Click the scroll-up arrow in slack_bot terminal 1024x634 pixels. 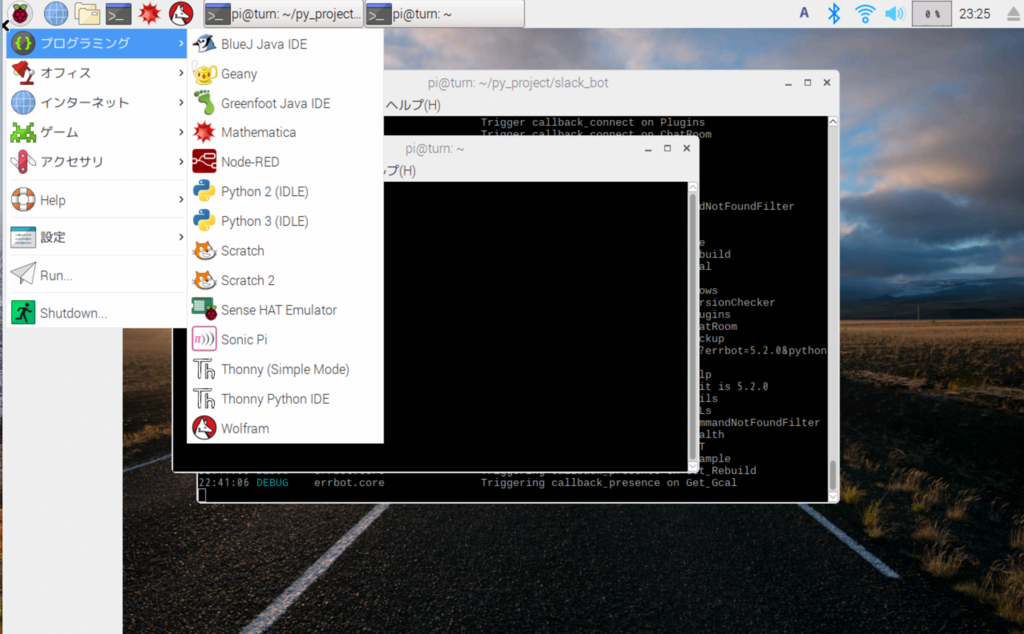(x=833, y=121)
